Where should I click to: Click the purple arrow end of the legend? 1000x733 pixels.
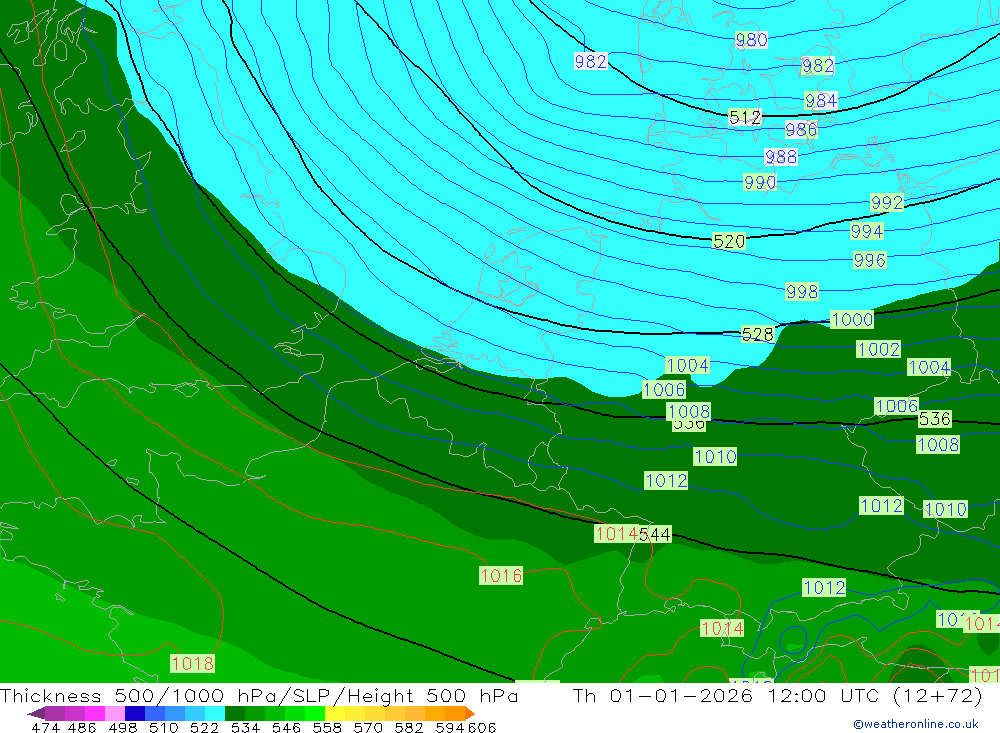point(36,713)
